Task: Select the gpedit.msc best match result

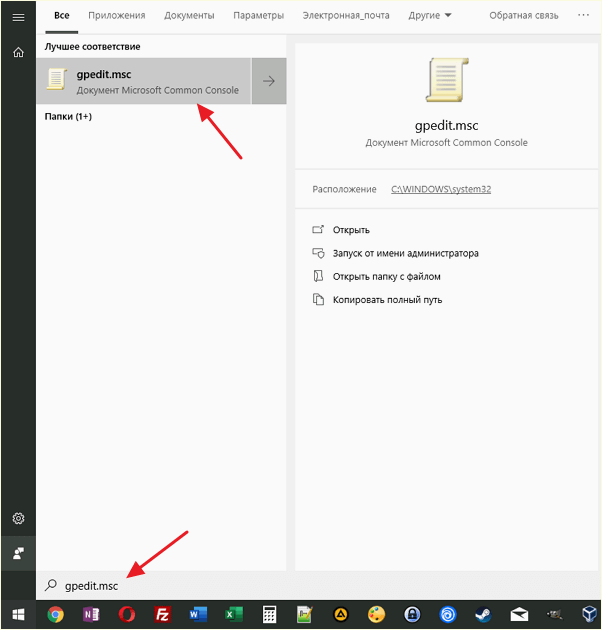Action: [144, 81]
